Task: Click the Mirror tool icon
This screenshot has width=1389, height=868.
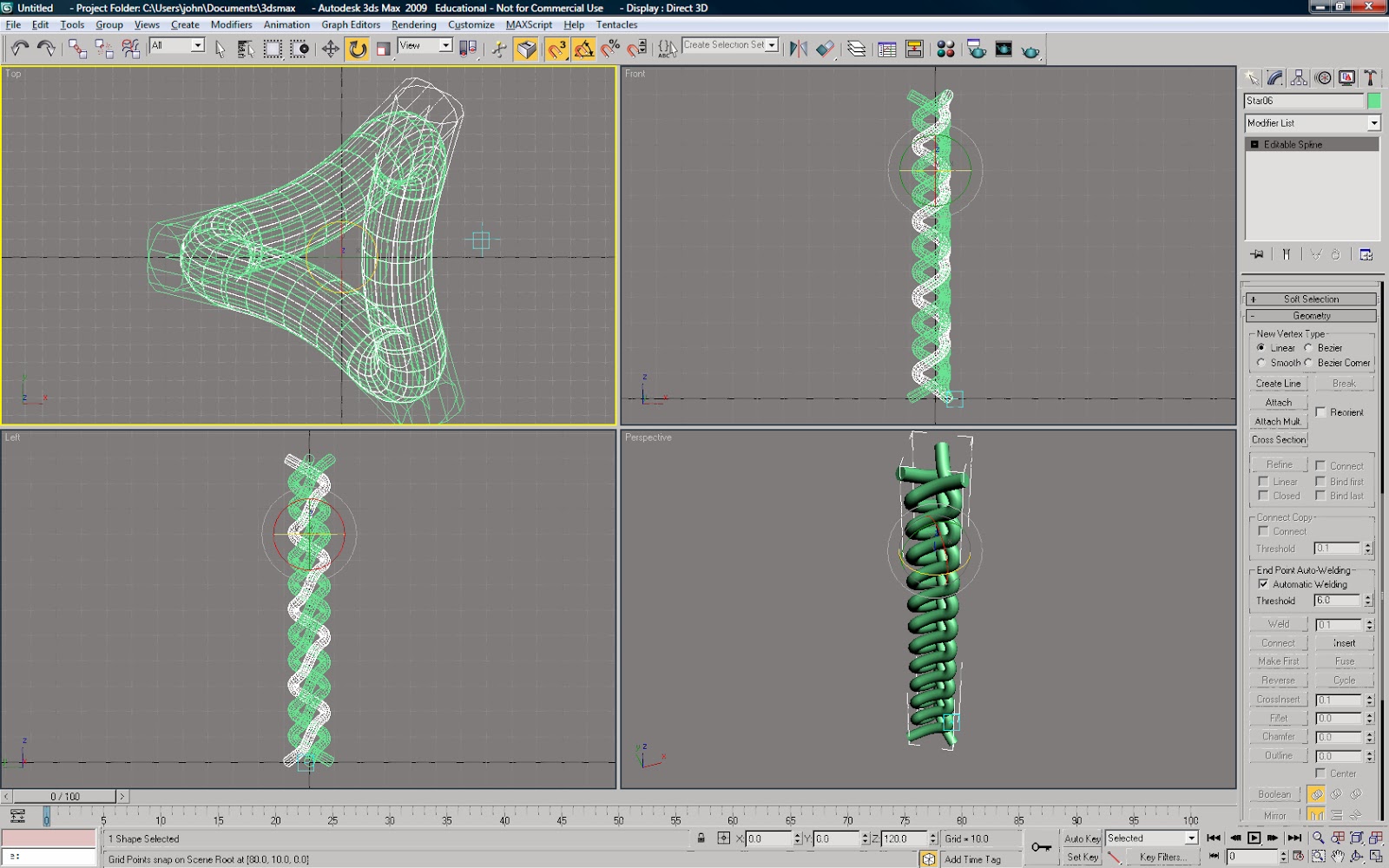Action: (799, 49)
